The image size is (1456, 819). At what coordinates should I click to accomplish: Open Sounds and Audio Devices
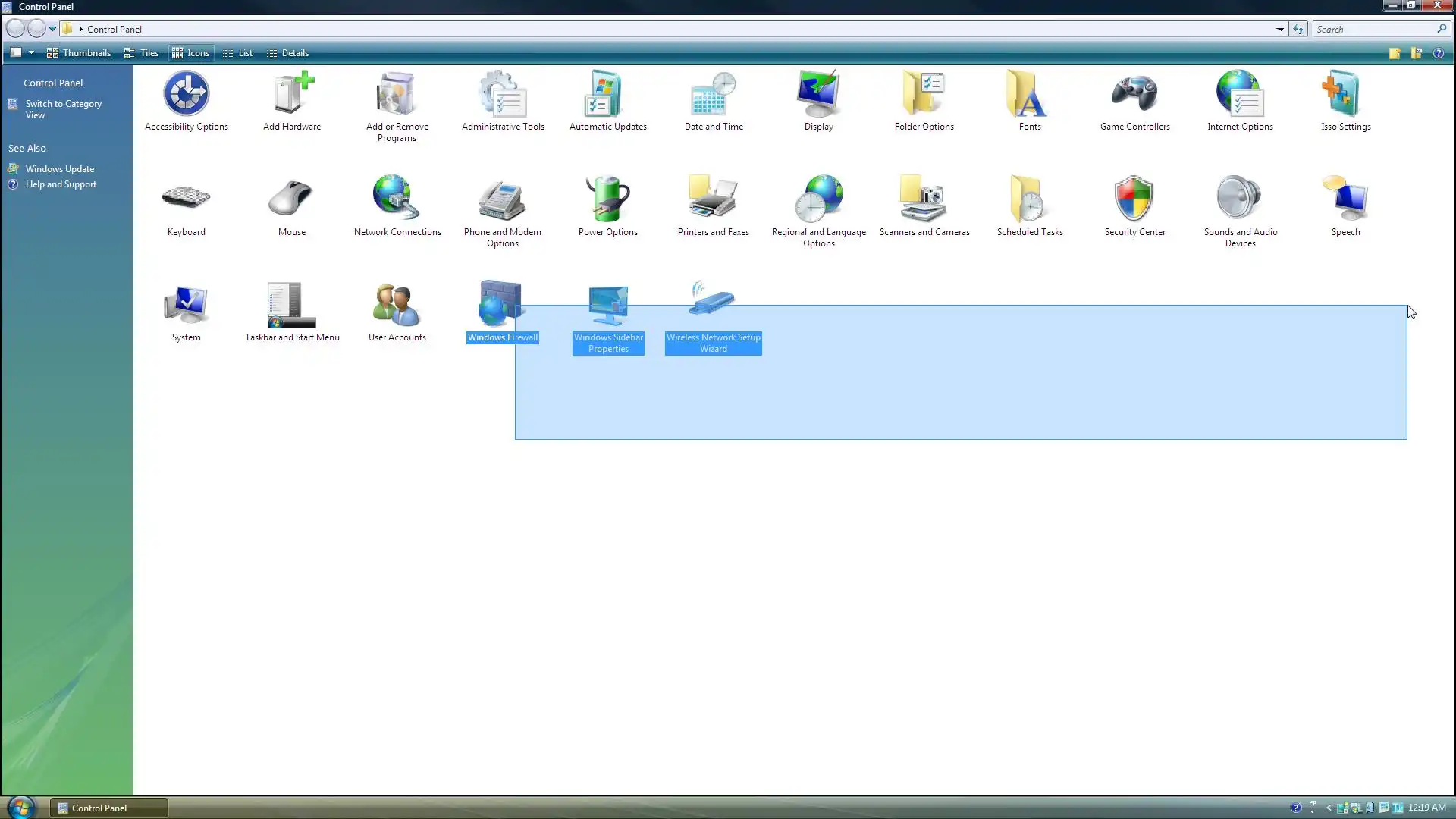[1240, 199]
